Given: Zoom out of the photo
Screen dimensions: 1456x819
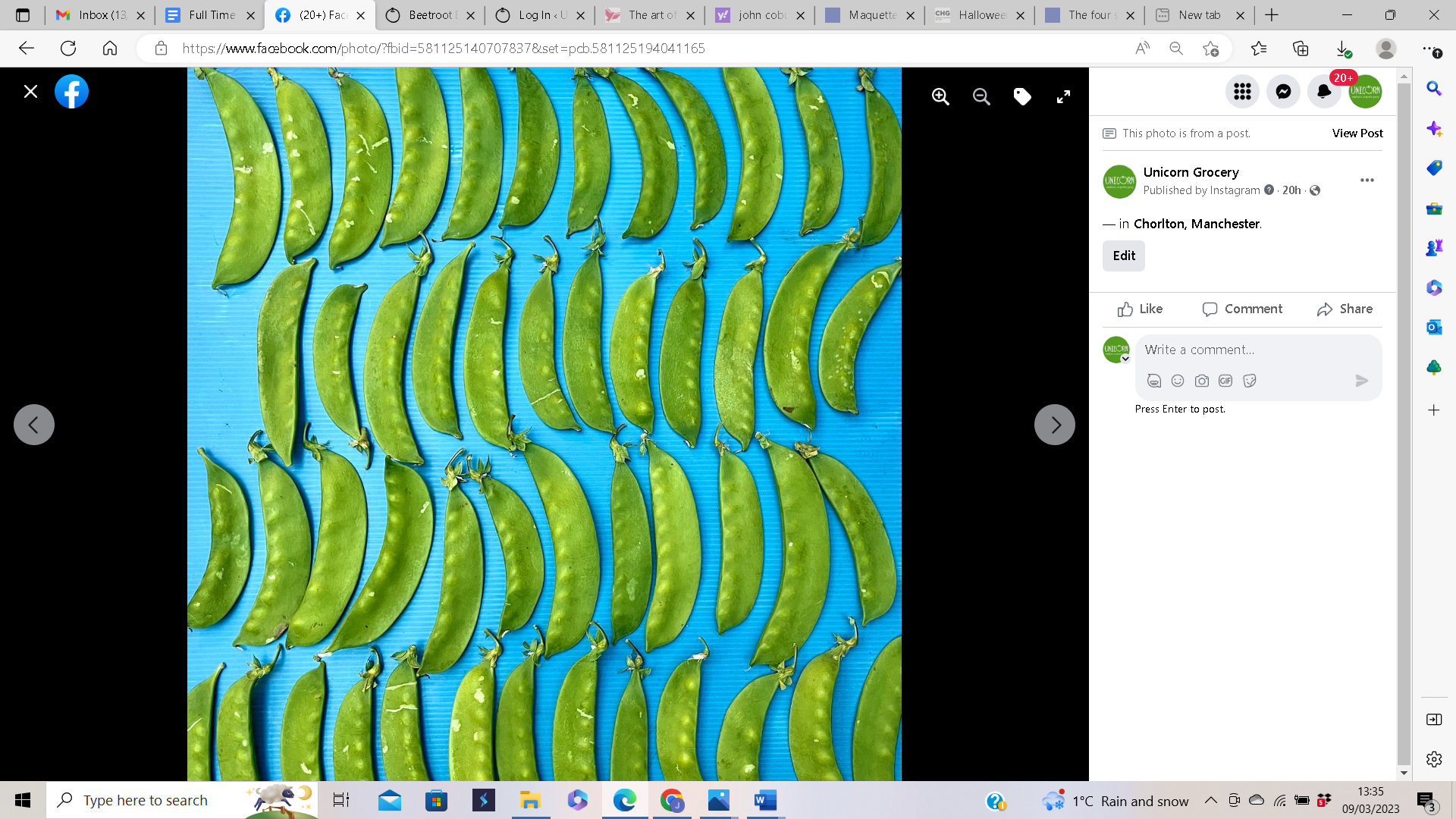Looking at the screenshot, I should [x=981, y=96].
